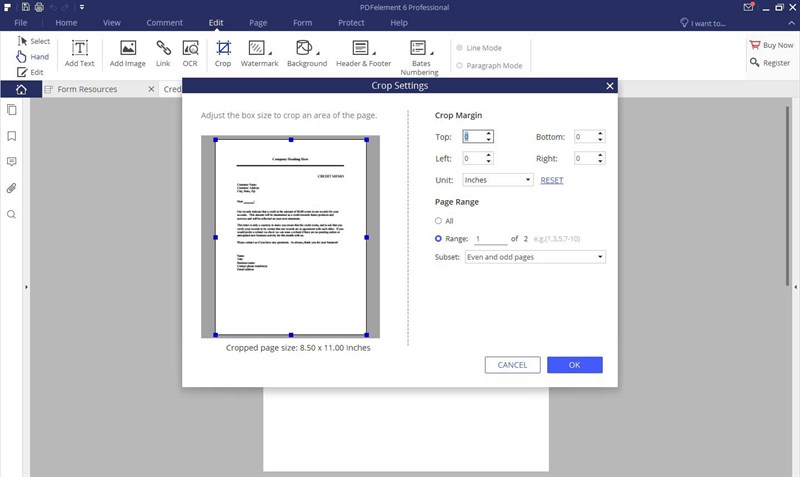Click the Range page number field
This screenshot has width=800, height=477.
tap(490, 239)
